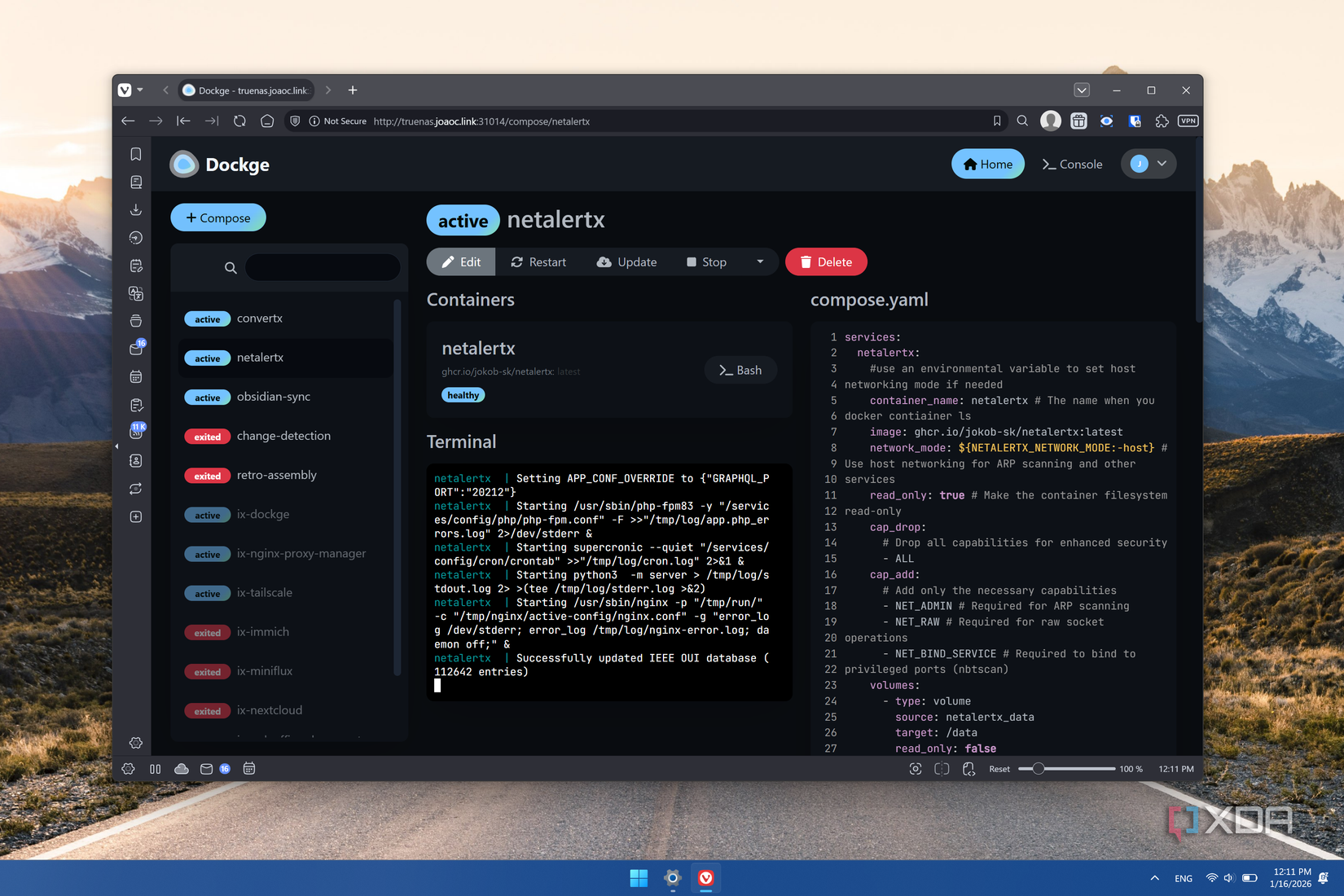
Task: Reset page zoom level
Action: (999, 769)
